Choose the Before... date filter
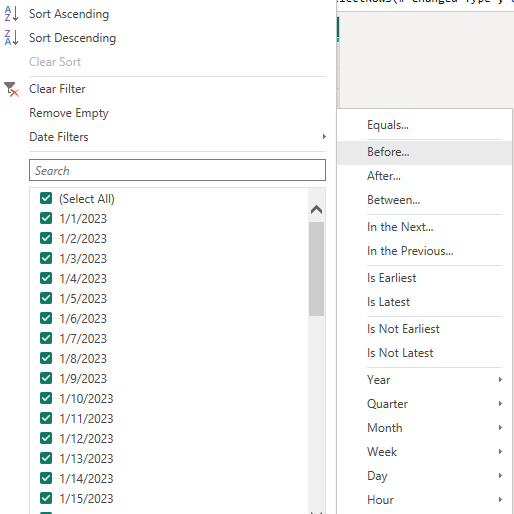The height and width of the screenshot is (514, 514). [x=424, y=152]
